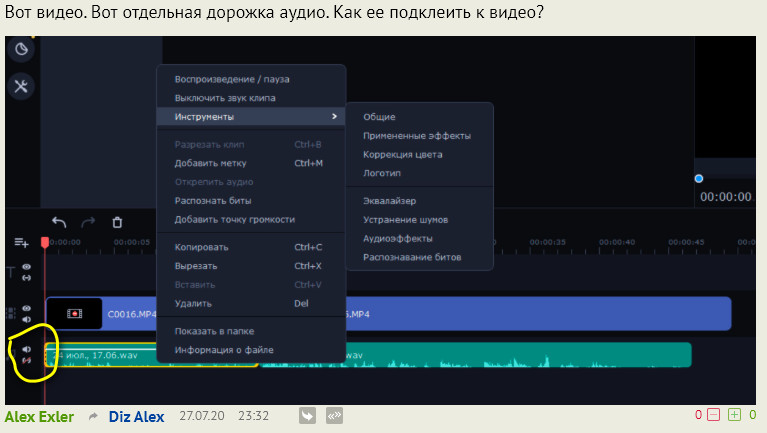
Task: Open 'Примененные эффекты' submenu item
Action: coord(419,136)
